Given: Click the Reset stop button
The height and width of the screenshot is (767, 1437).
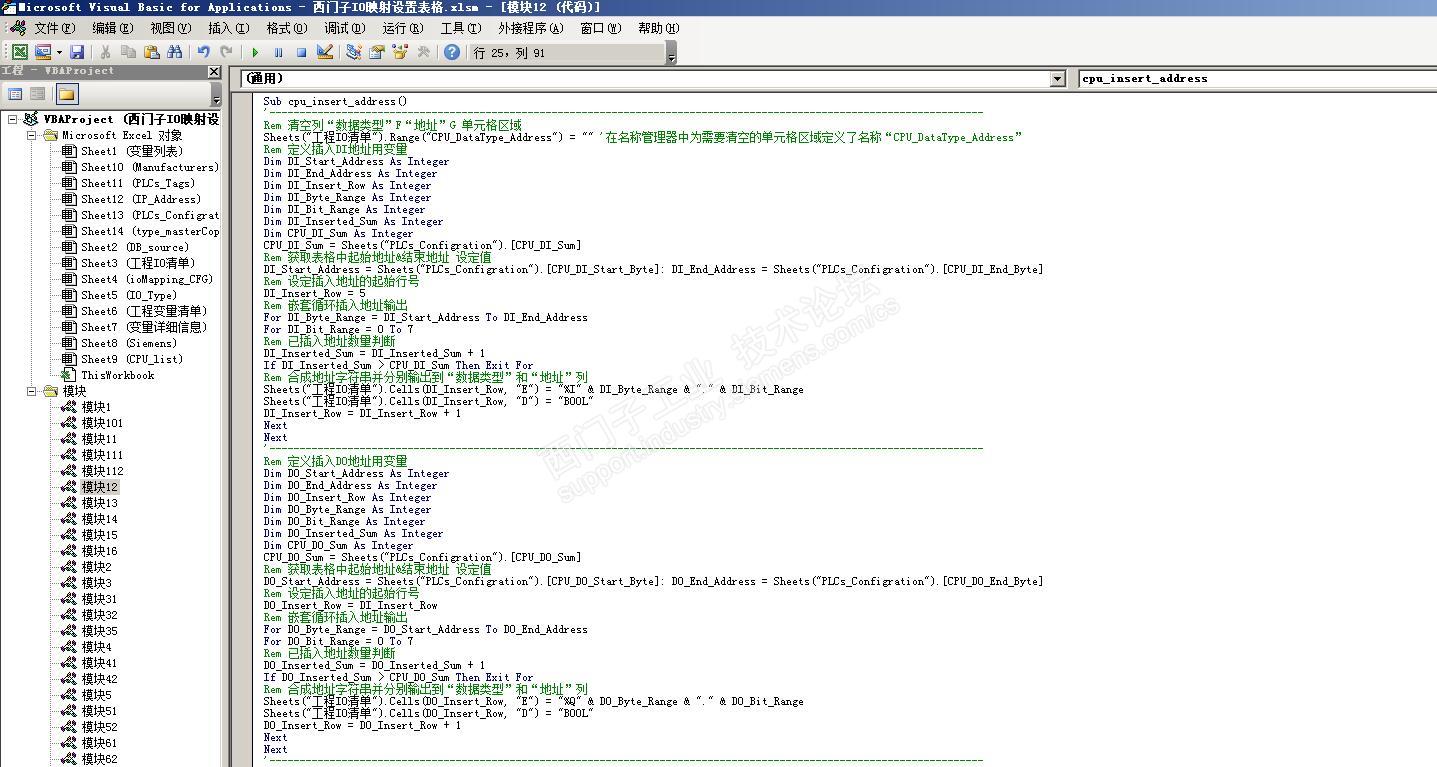Looking at the screenshot, I should [301, 52].
